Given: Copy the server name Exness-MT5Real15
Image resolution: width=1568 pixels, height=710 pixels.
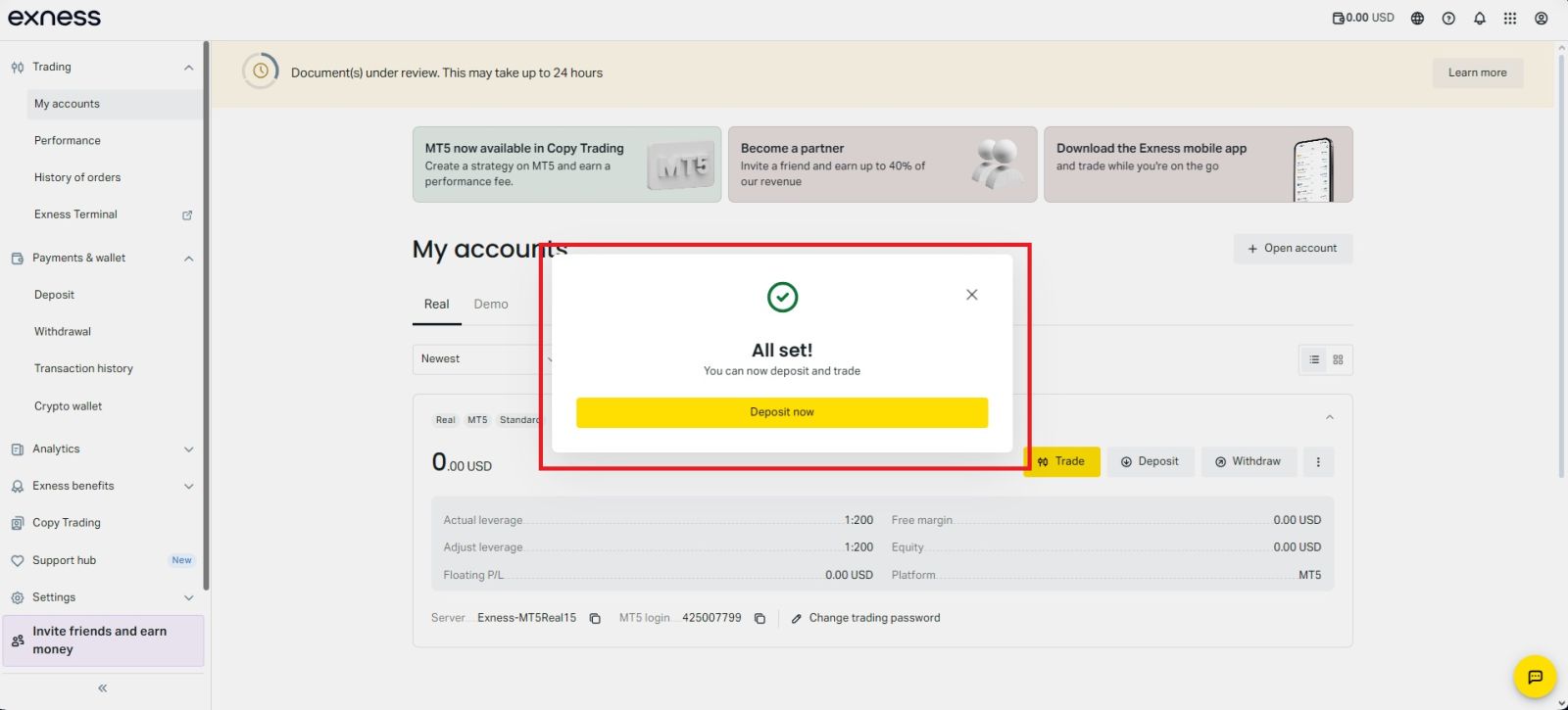Looking at the screenshot, I should tap(595, 618).
